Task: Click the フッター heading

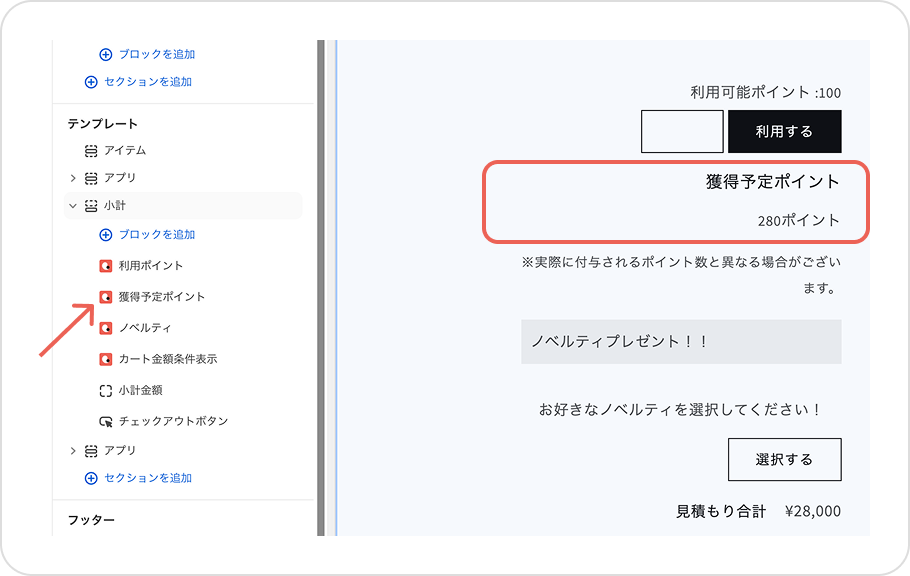Action: point(91,520)
